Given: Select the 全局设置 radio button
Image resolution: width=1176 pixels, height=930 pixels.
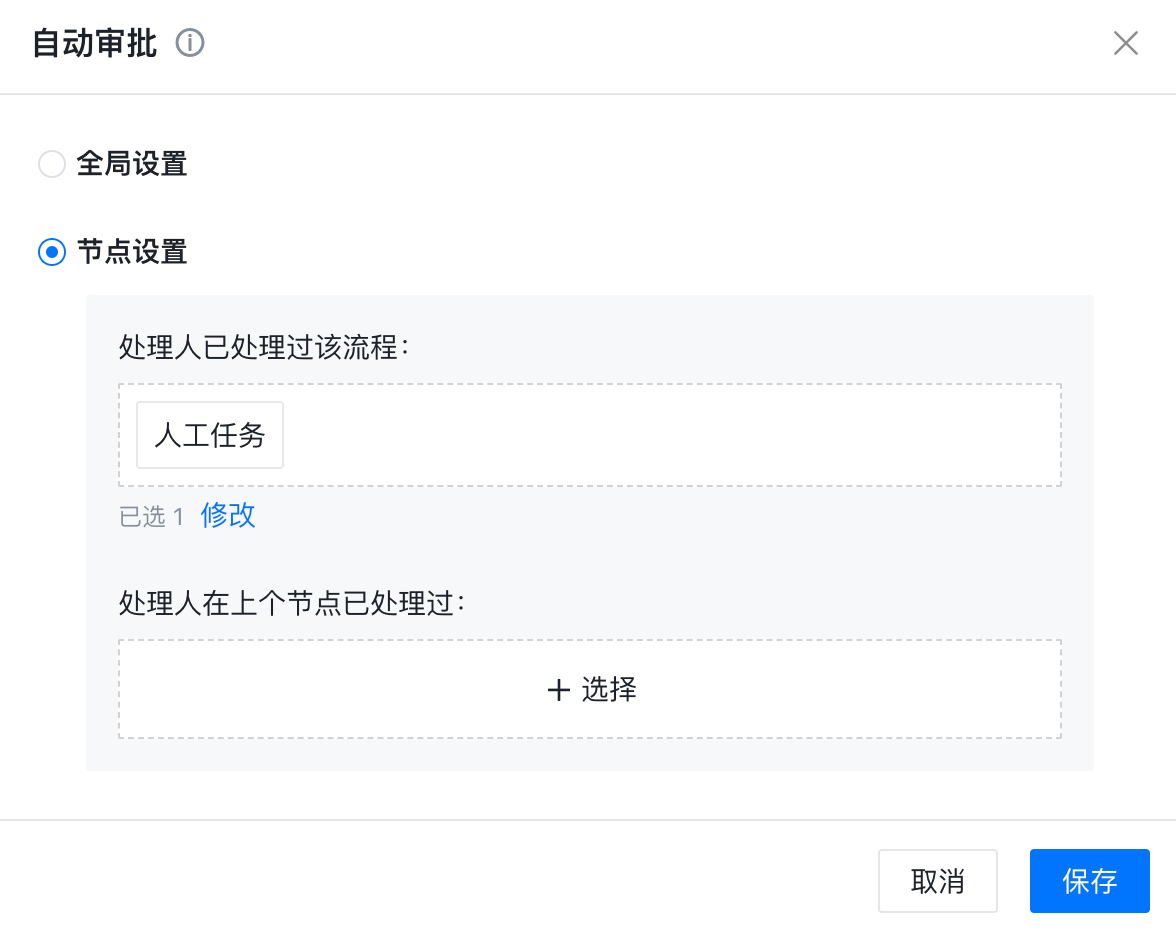Looking at the screenshot, I should (x=51, y=164).
